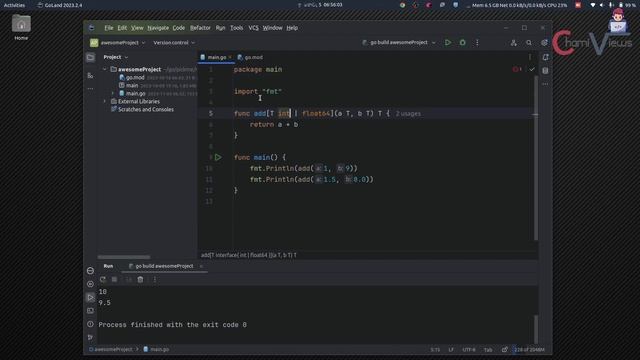Image resolution: width=640 pixels, height=360 pixels.
Task: Expand the main.go tree node arrow
Action: pyautogui.click(x=113, y=93)
